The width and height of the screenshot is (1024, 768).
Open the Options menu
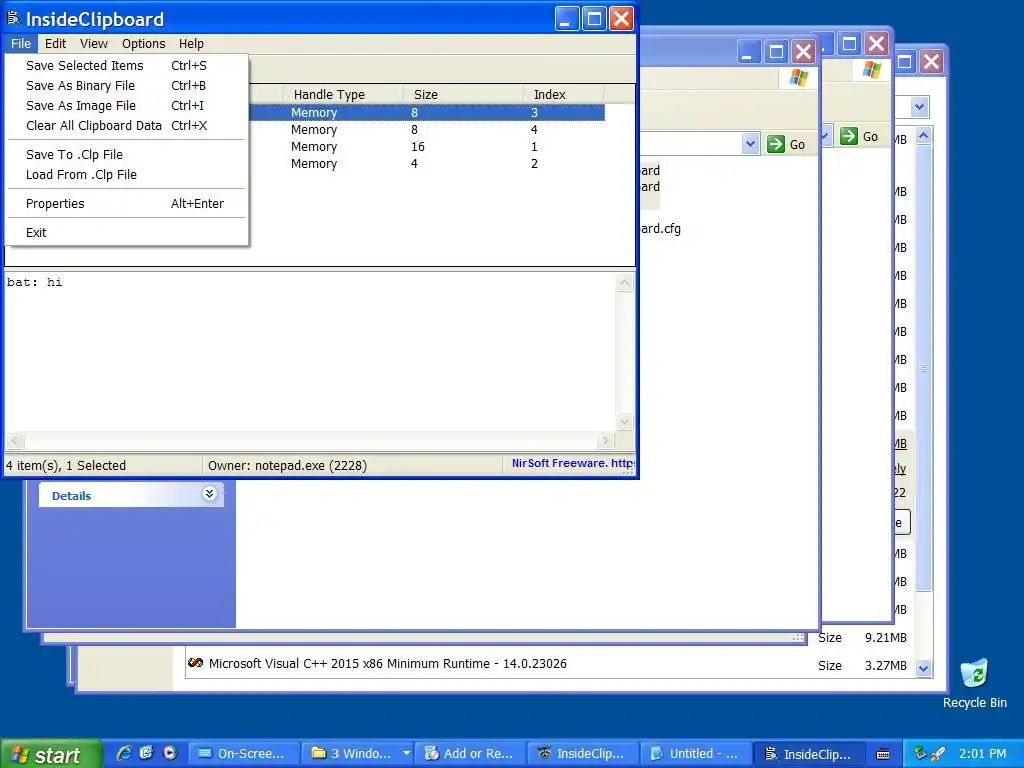[x=144, y=44]
